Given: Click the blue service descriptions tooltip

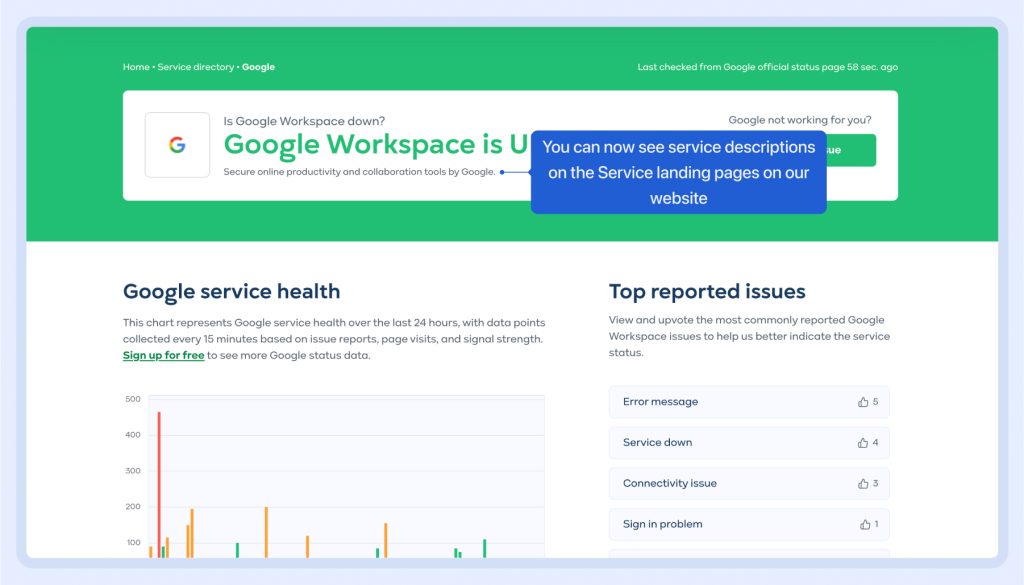Looking at the screenshot, I should 678,172.
